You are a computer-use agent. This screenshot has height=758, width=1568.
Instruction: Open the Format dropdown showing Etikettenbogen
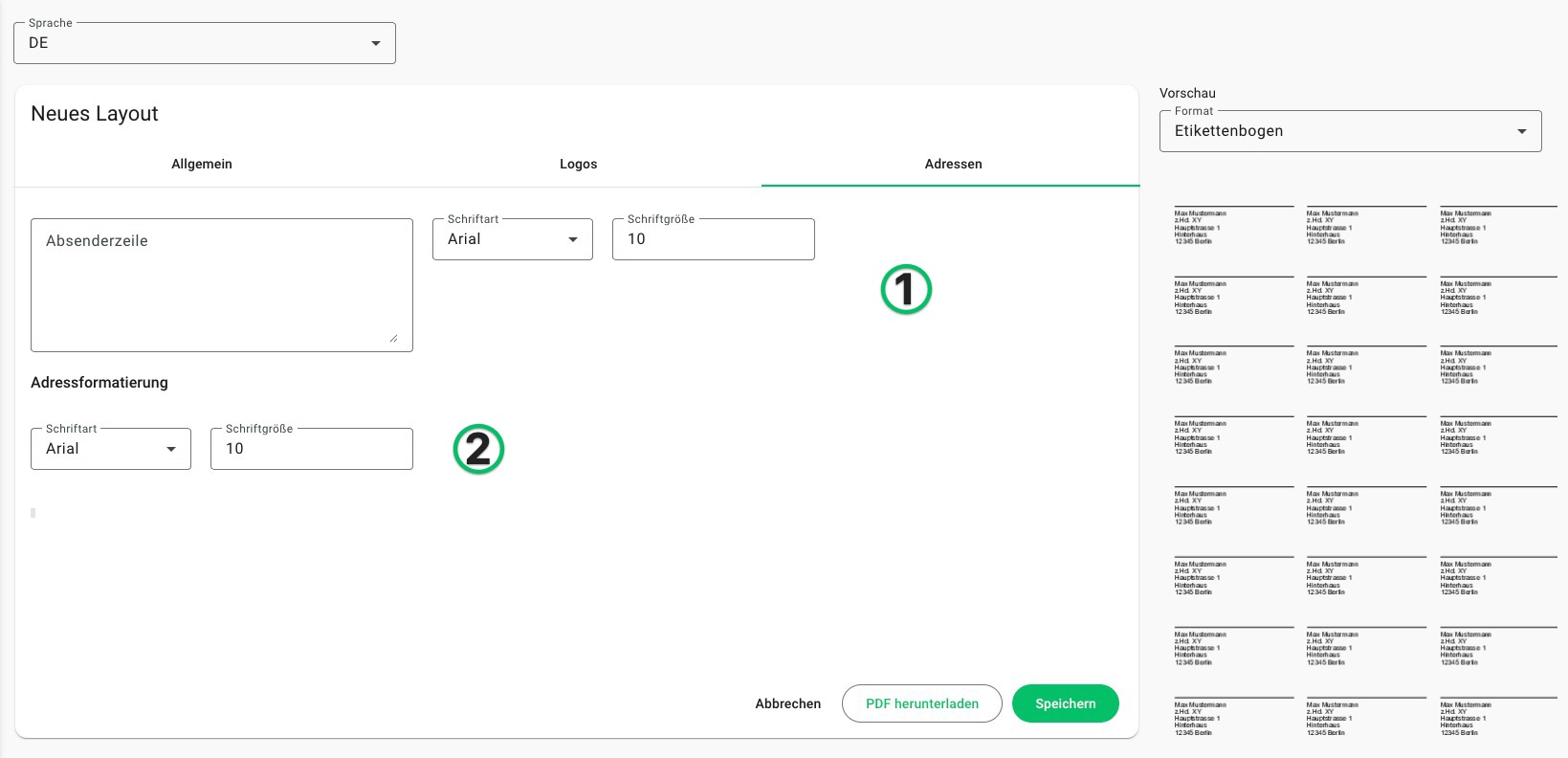click(1351, 131)
